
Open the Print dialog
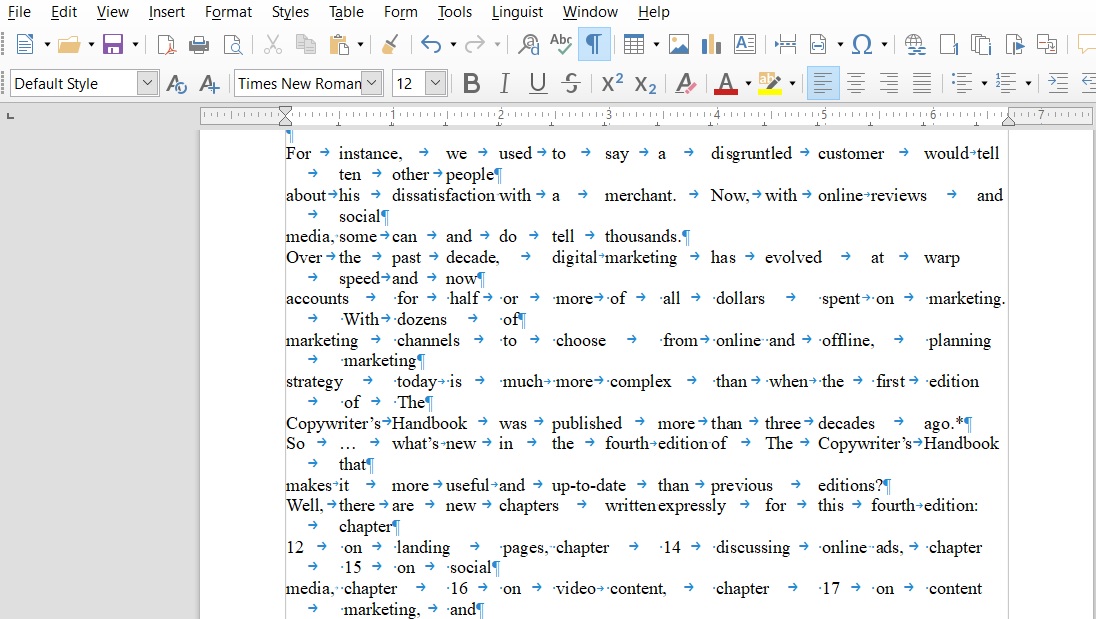(199, 44)
